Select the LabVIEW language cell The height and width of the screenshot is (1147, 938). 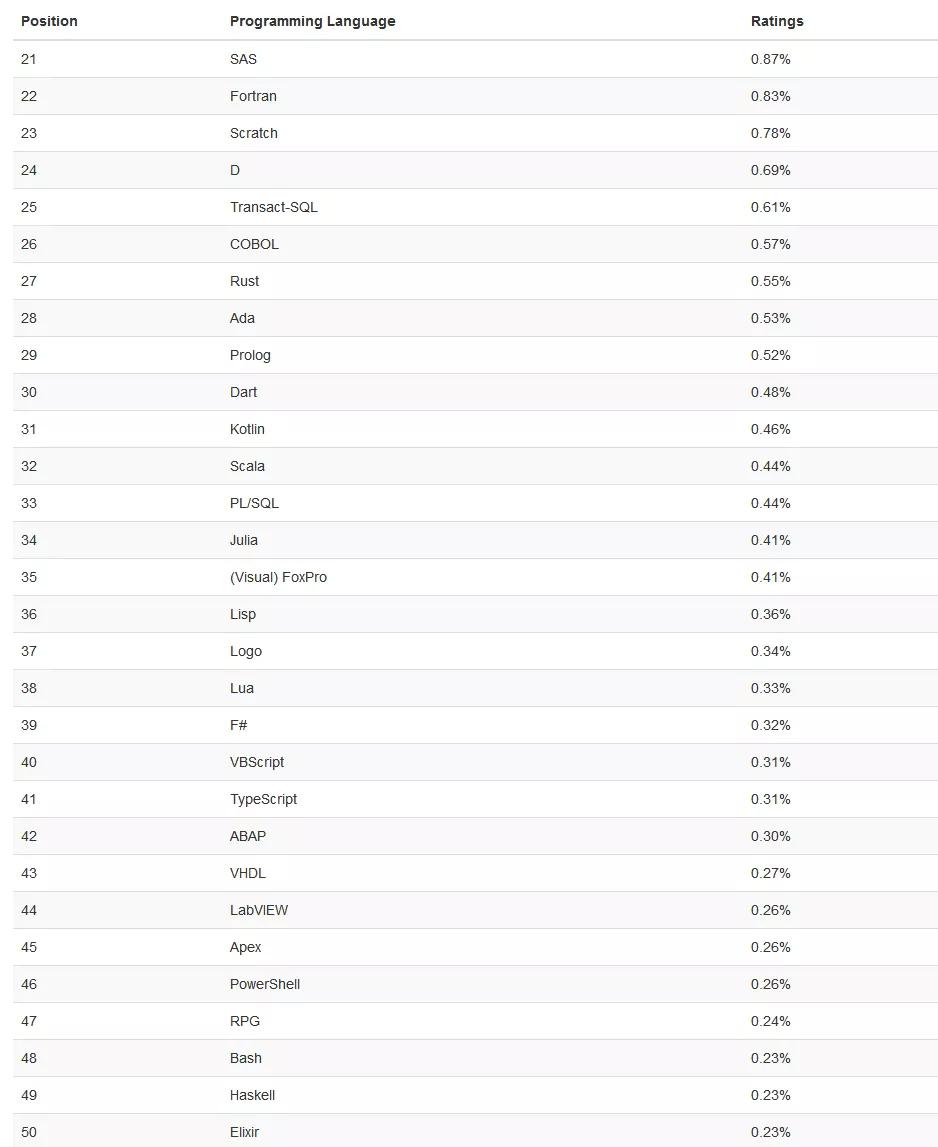(x=259, y=910)
